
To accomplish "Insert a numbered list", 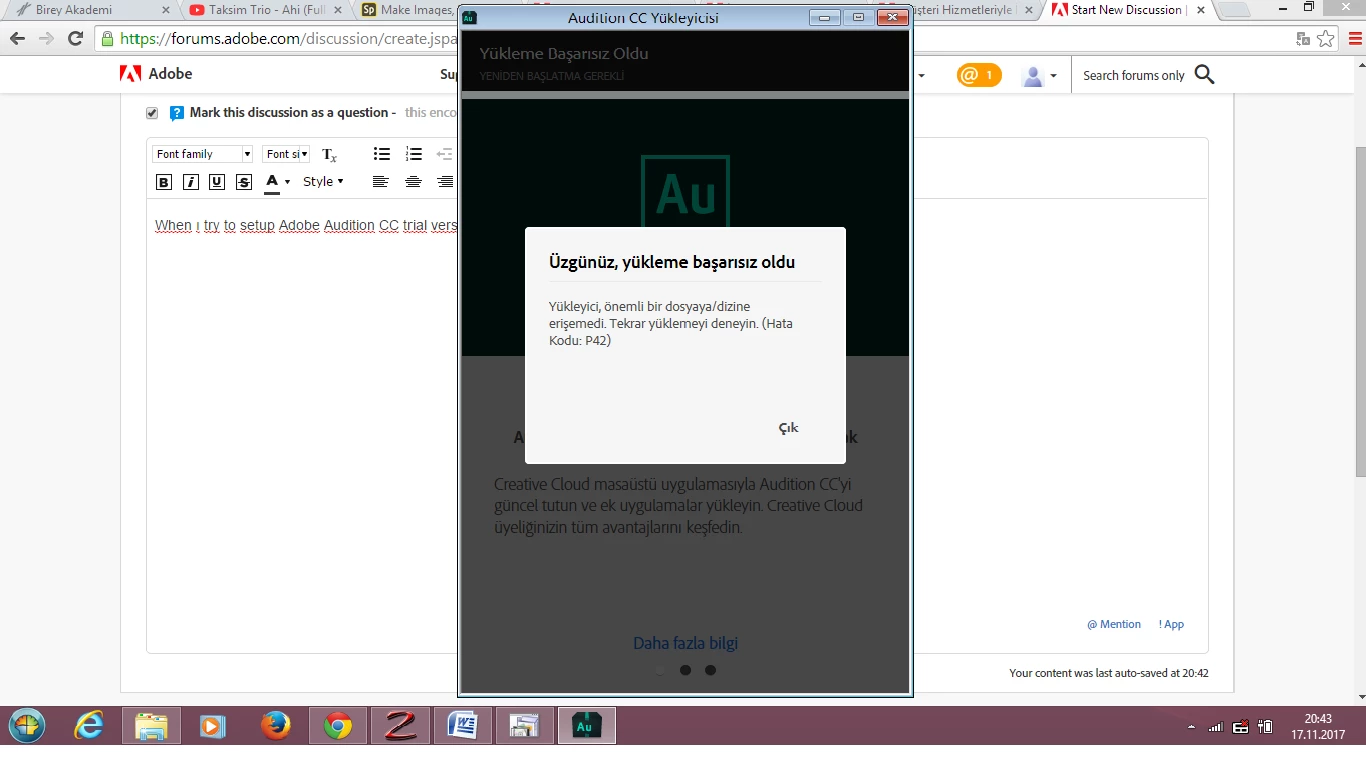I will [413, 154].
